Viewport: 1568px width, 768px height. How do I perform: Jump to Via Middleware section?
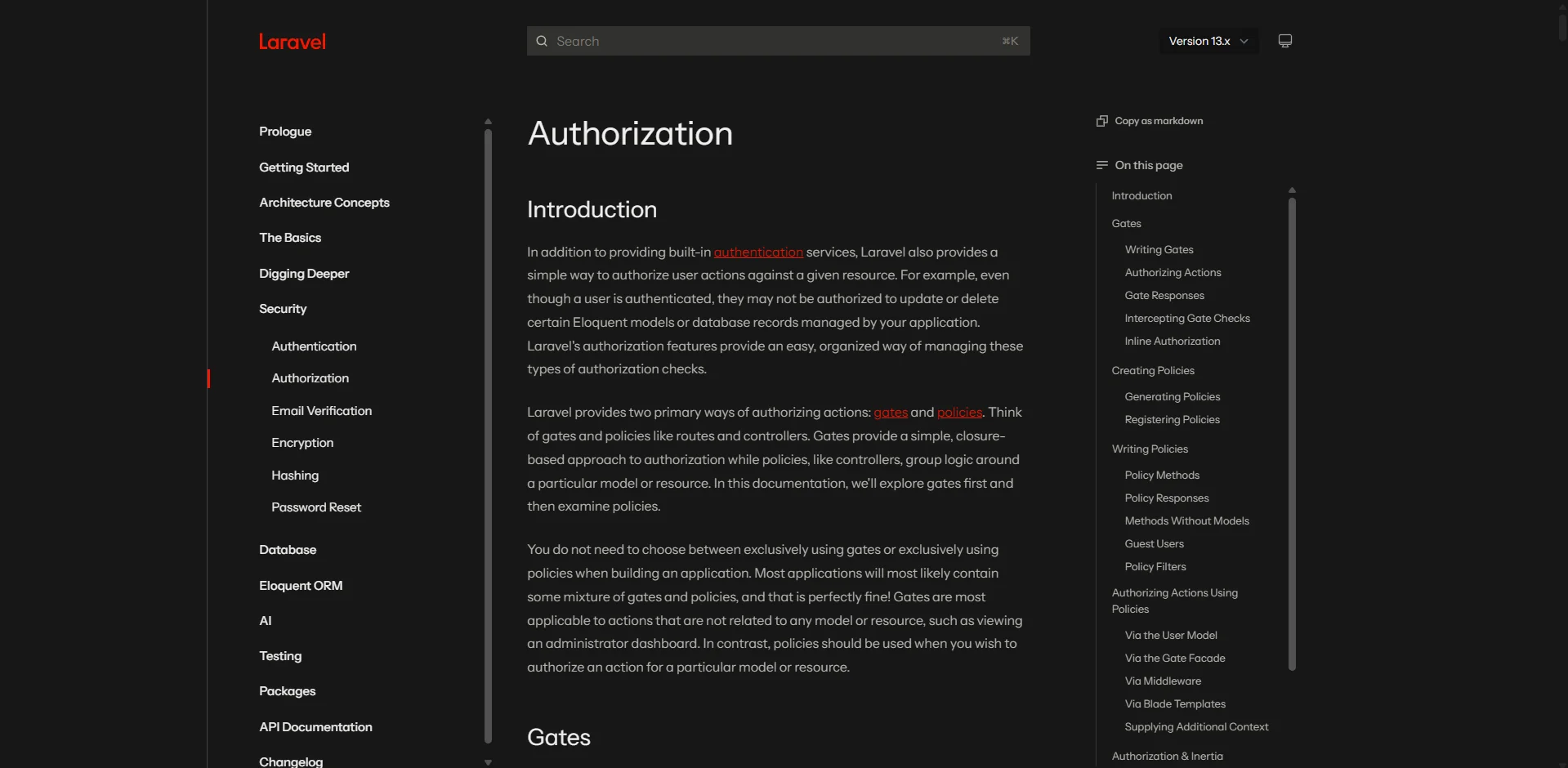click(1163, 681)
